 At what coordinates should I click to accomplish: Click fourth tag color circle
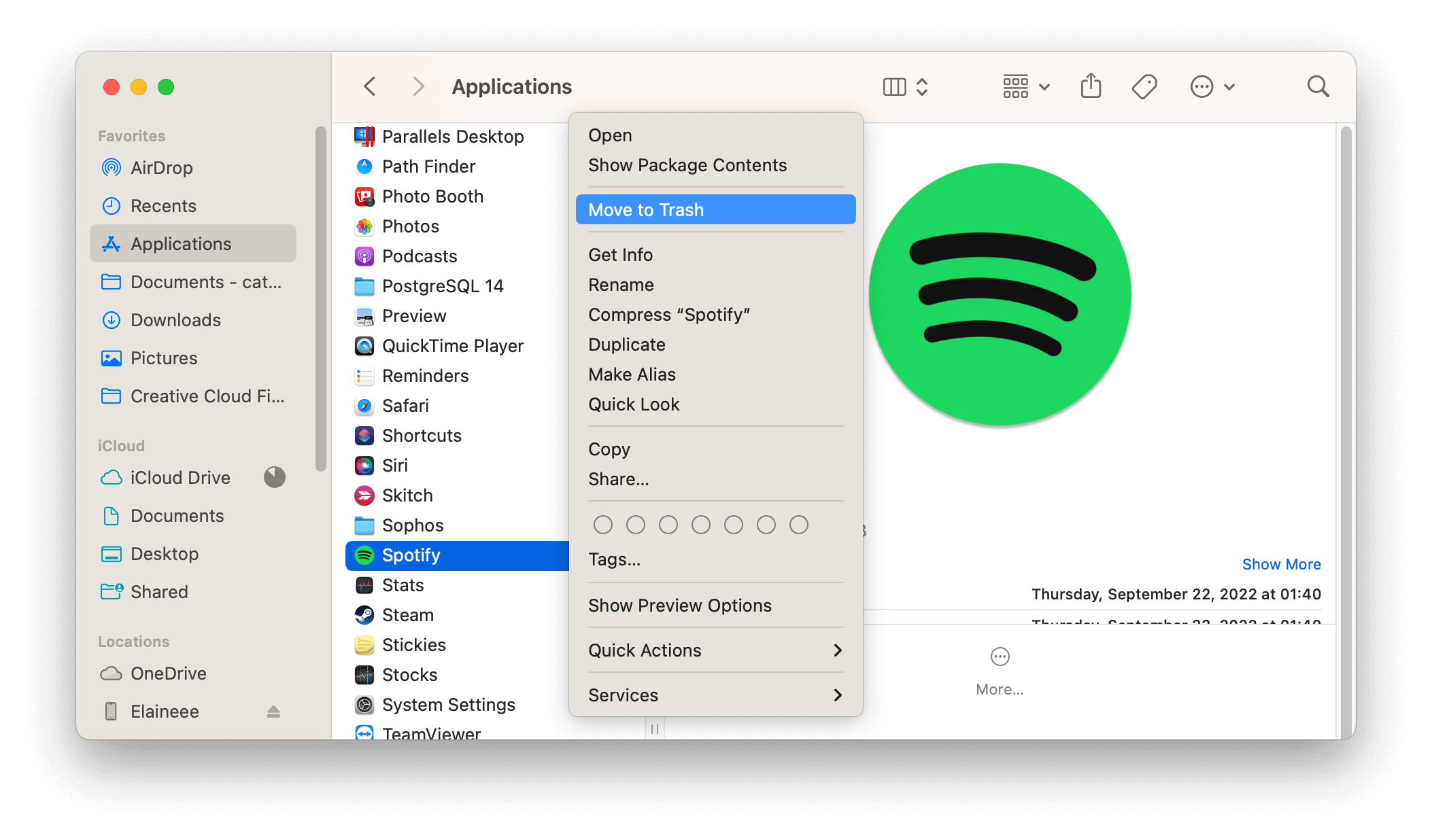[700, 525]
